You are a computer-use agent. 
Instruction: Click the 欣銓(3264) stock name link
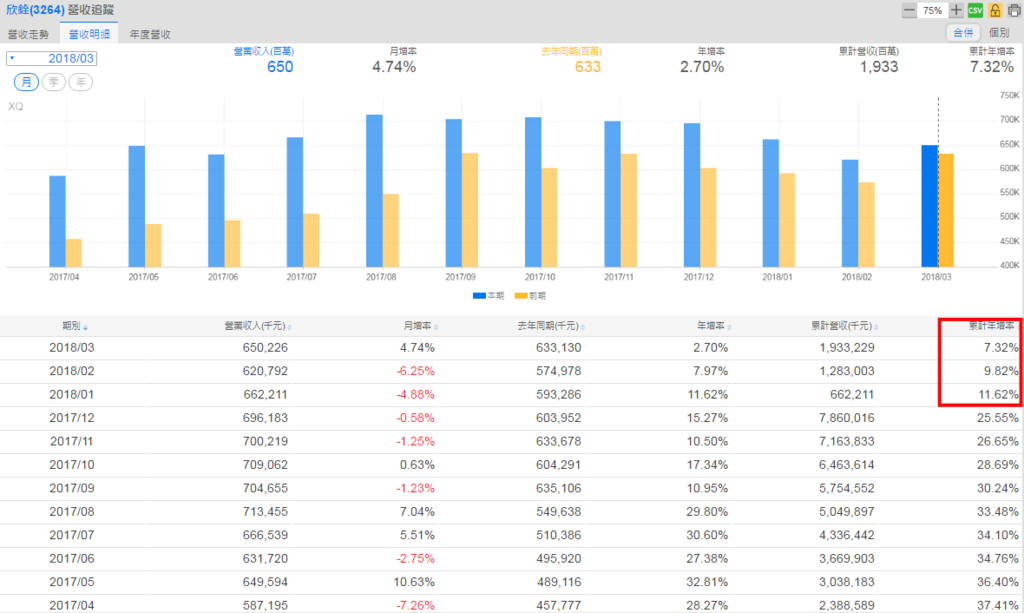coord(35,10)
